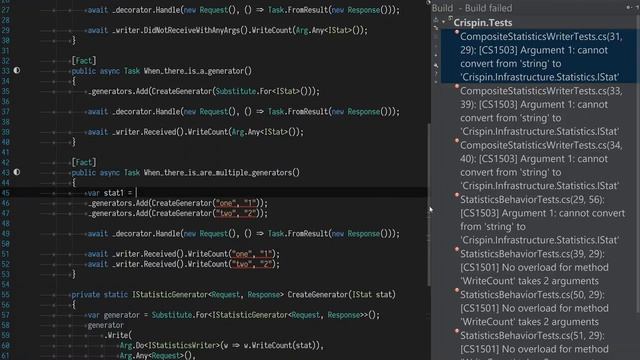Click Arg.Any<Request>() on line 61

click(x=156, y=356)
